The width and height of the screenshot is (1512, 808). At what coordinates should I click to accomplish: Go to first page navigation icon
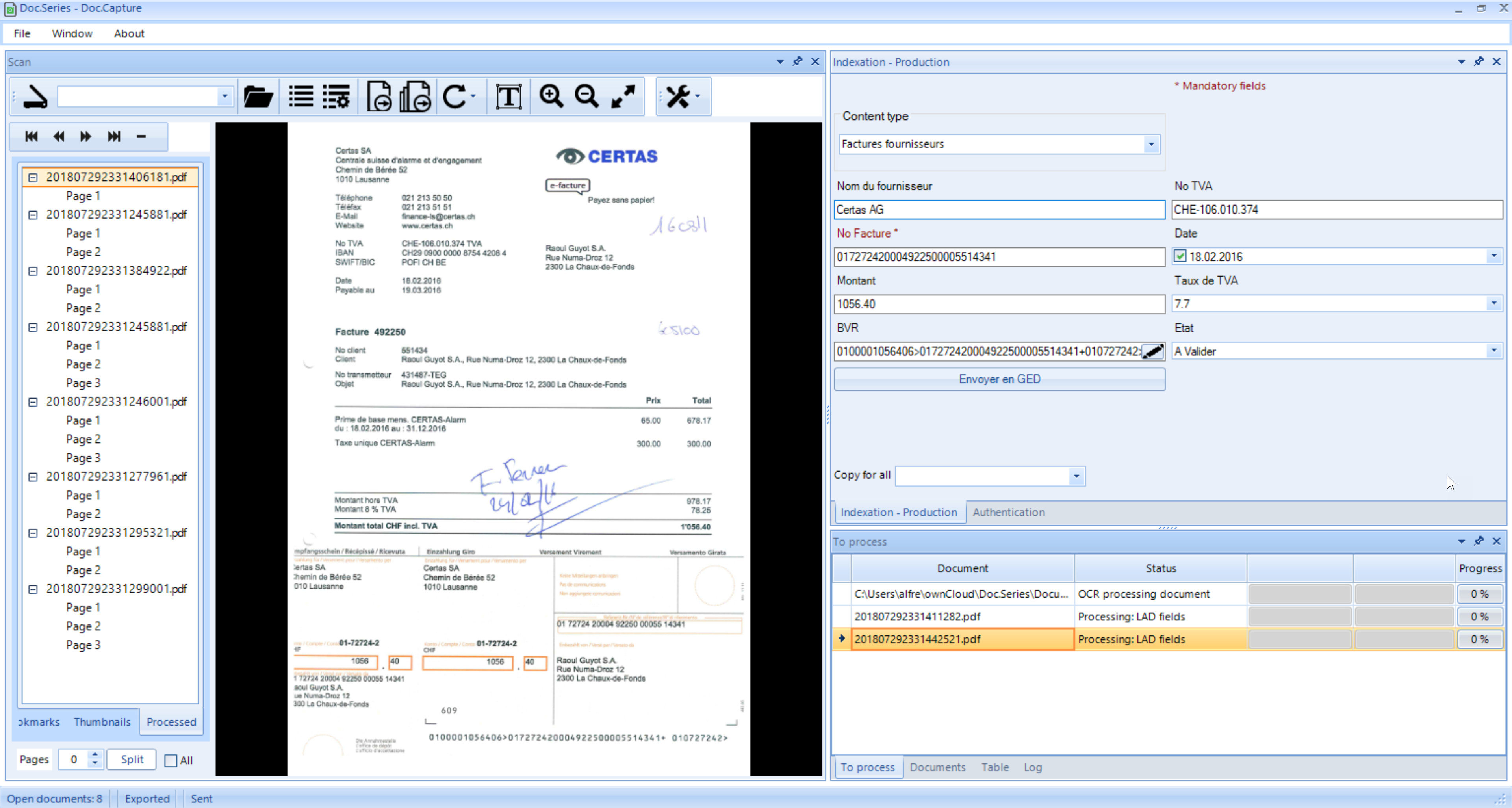[32, 136]
